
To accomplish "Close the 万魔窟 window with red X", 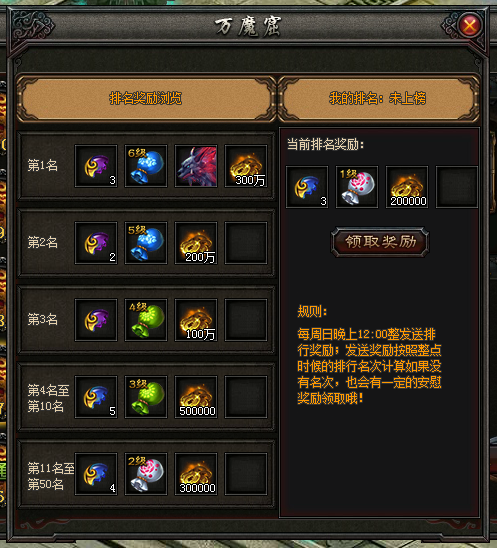I will point(469,25).
